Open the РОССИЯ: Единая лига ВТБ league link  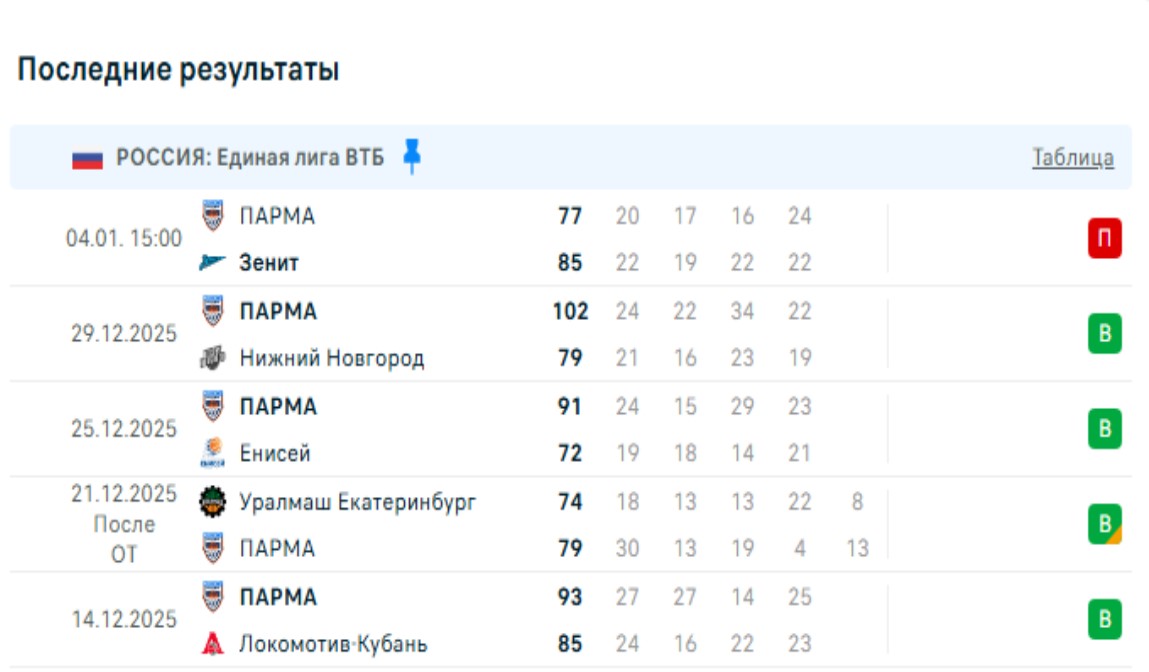(x=250, y=158)
